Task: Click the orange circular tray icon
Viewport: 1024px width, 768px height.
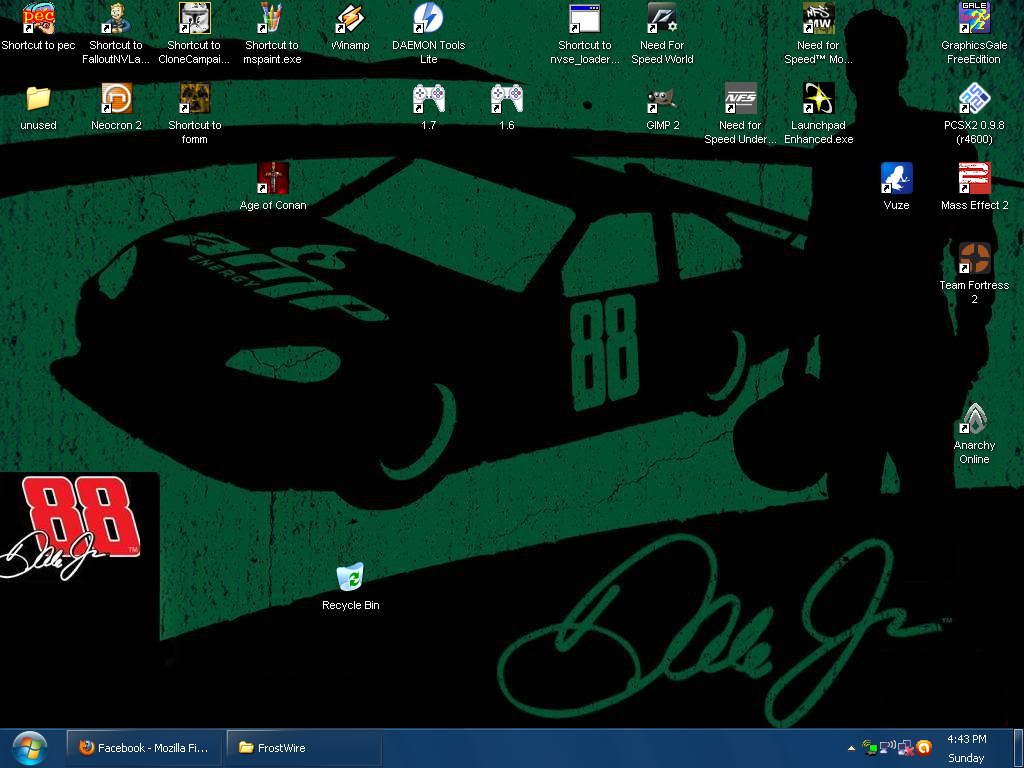Action: 923,748
